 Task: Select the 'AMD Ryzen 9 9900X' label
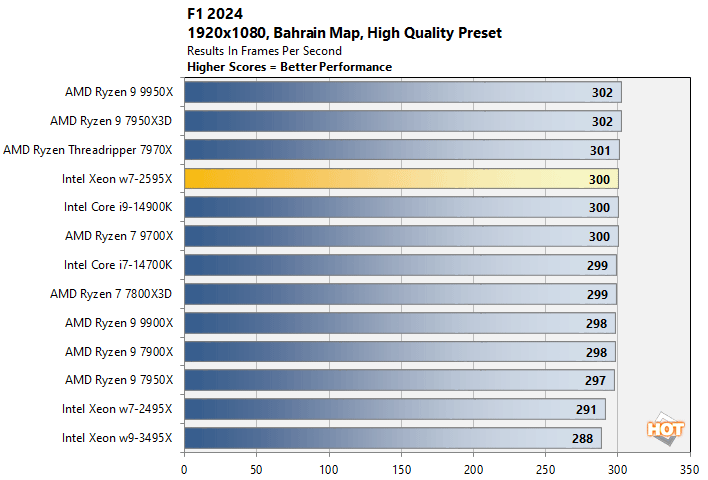119,323
